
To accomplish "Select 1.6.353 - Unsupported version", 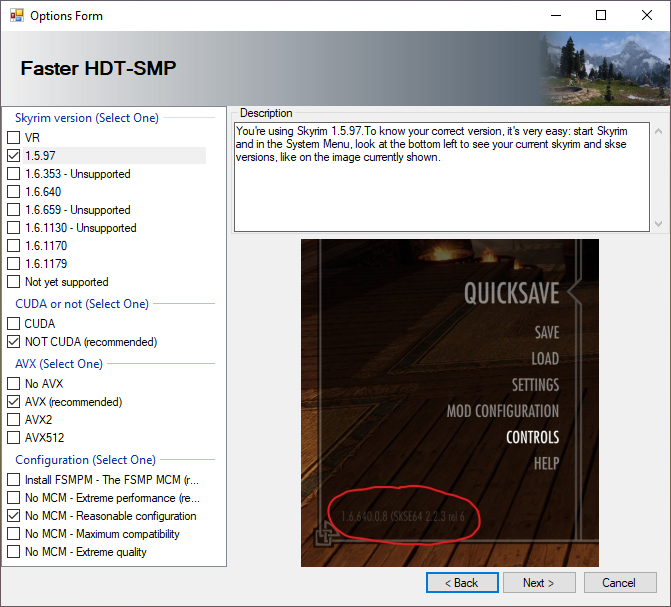I will (x=14, y=174).
